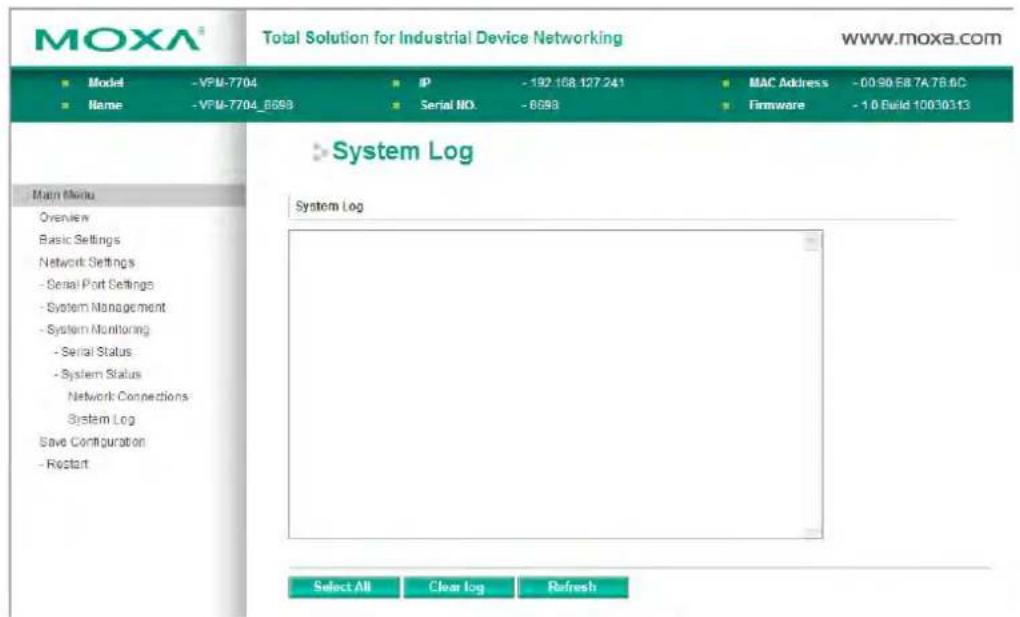Open Network Settings in the menu
This screenshot has height=617, width=1020.
pos(87,262)
